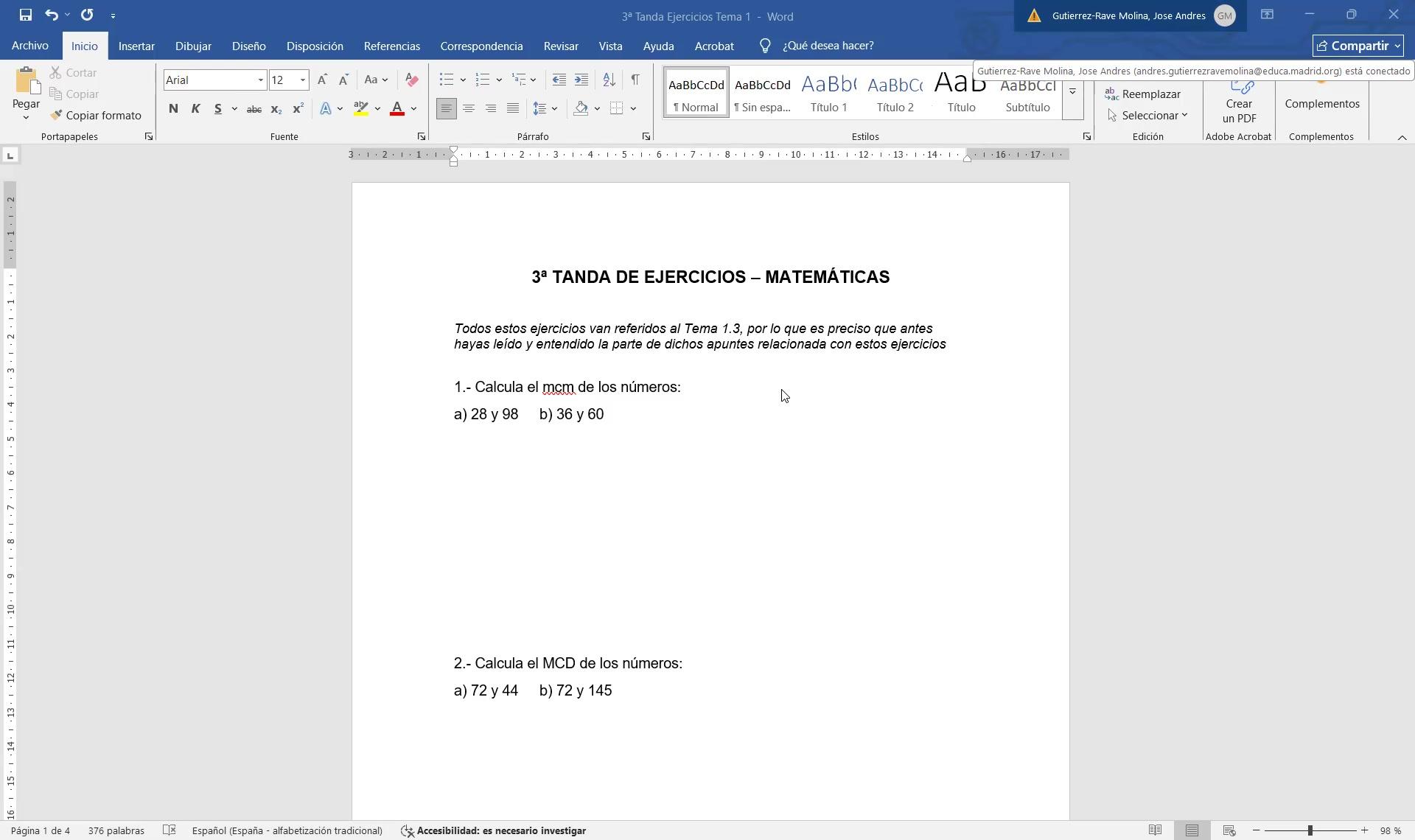Toggle bold formatting with N button
The width and height of the screenshot is (1415, 840).
tap(173, 109)
